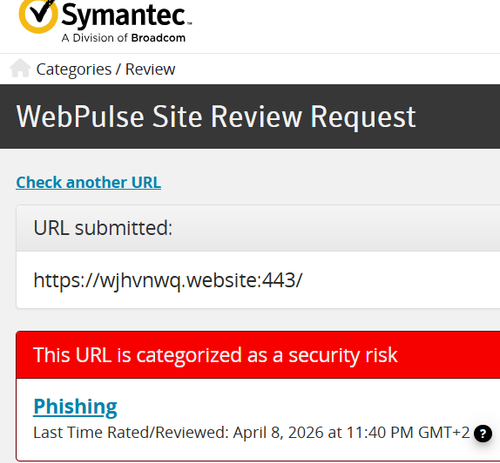
Task: Open the Check another URL link
Action: pyautogui.click(x=88, y=183)
